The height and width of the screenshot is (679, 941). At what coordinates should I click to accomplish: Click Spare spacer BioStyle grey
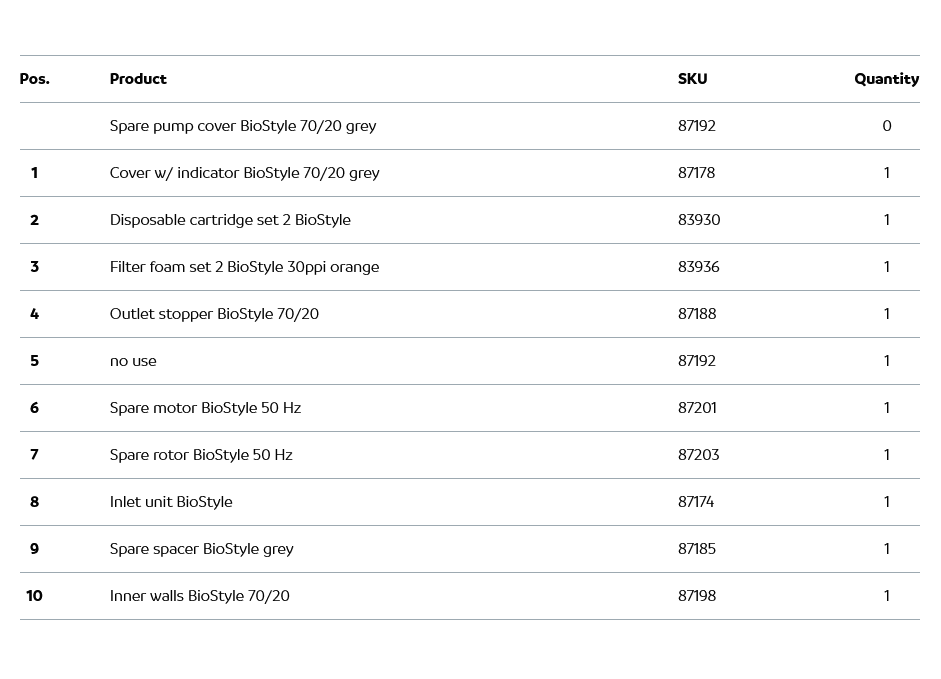(201, 549)
